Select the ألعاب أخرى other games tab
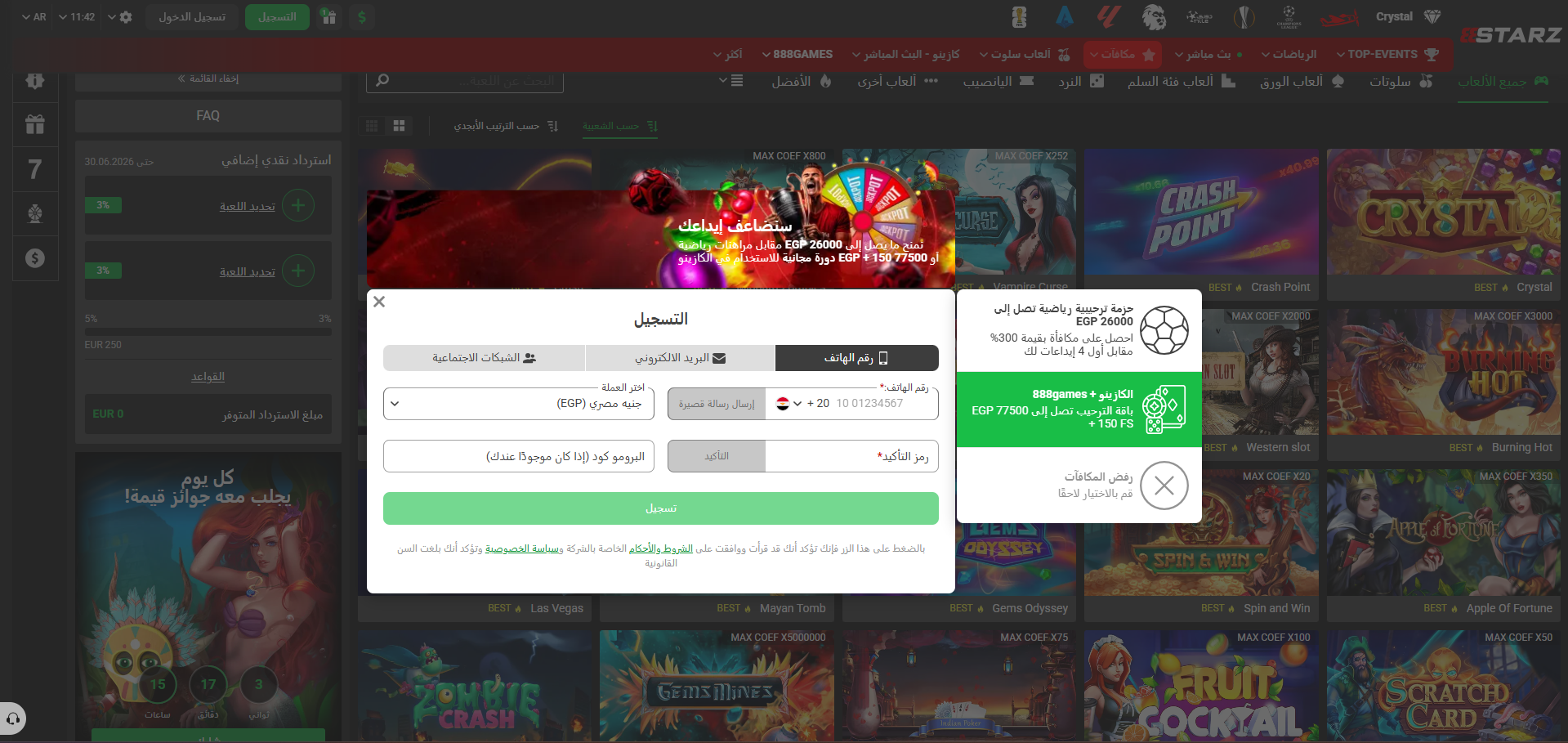The image size is (1568, 743). point(897,82)
